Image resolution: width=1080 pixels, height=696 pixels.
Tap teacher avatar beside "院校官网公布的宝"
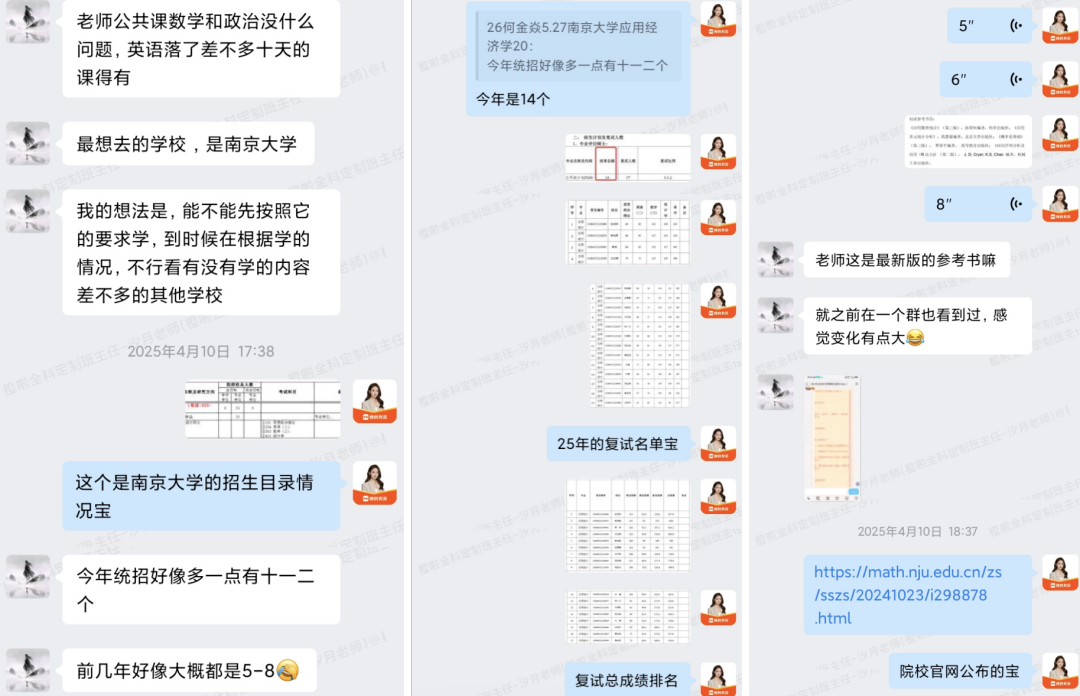point(1059,671)
